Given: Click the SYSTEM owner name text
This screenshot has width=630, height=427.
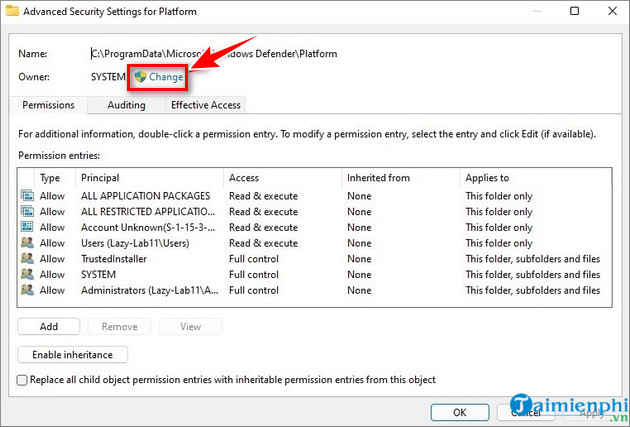Looking at the screenshot, I should [108, 77].
